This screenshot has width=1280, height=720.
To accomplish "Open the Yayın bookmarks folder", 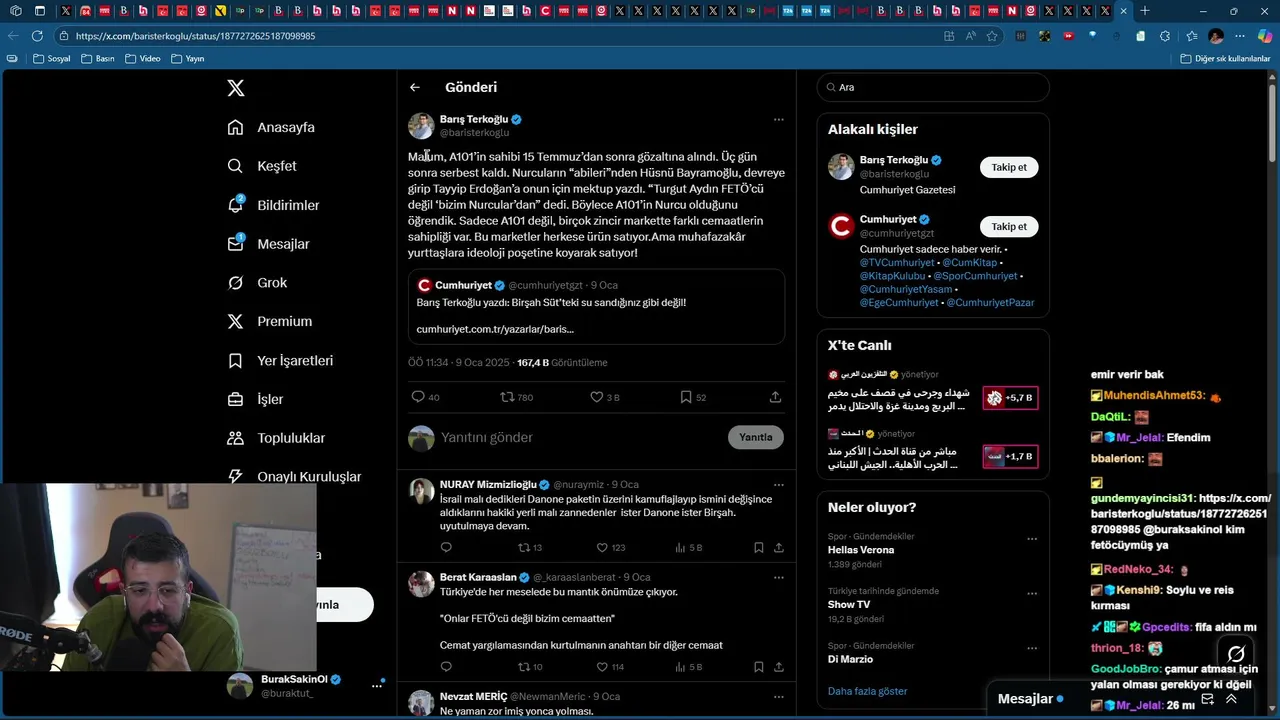I will coord(188,59).
